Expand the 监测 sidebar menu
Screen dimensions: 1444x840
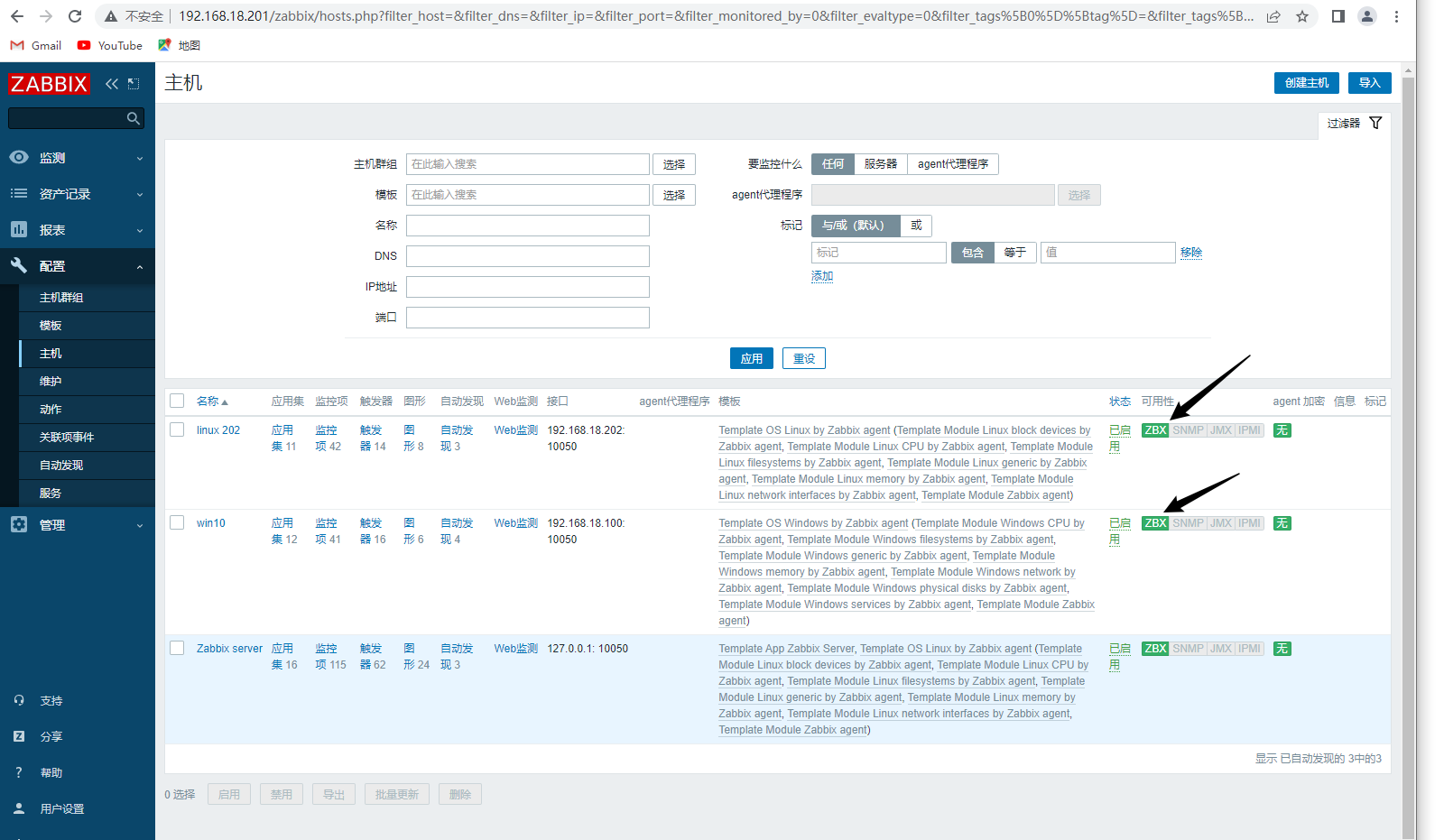pyautogui.click(x=77, y=158)
